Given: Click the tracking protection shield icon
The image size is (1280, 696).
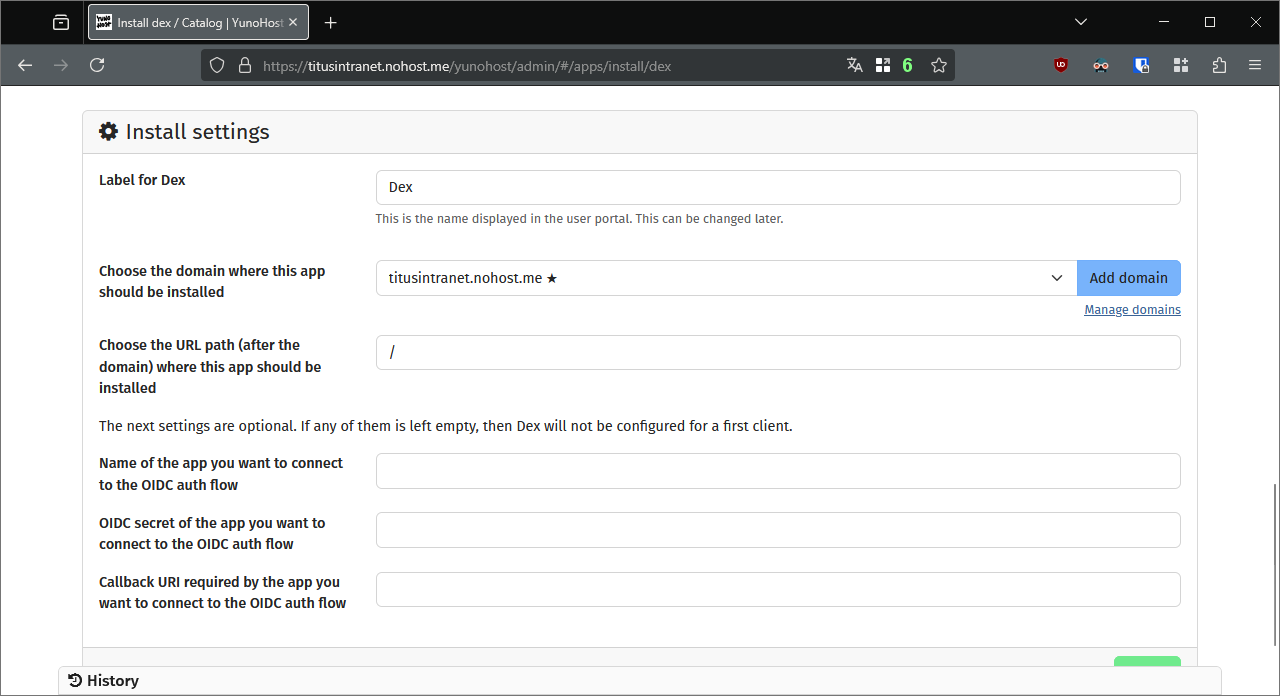Looking at the screenshot, I should click(x=217, y=65).
